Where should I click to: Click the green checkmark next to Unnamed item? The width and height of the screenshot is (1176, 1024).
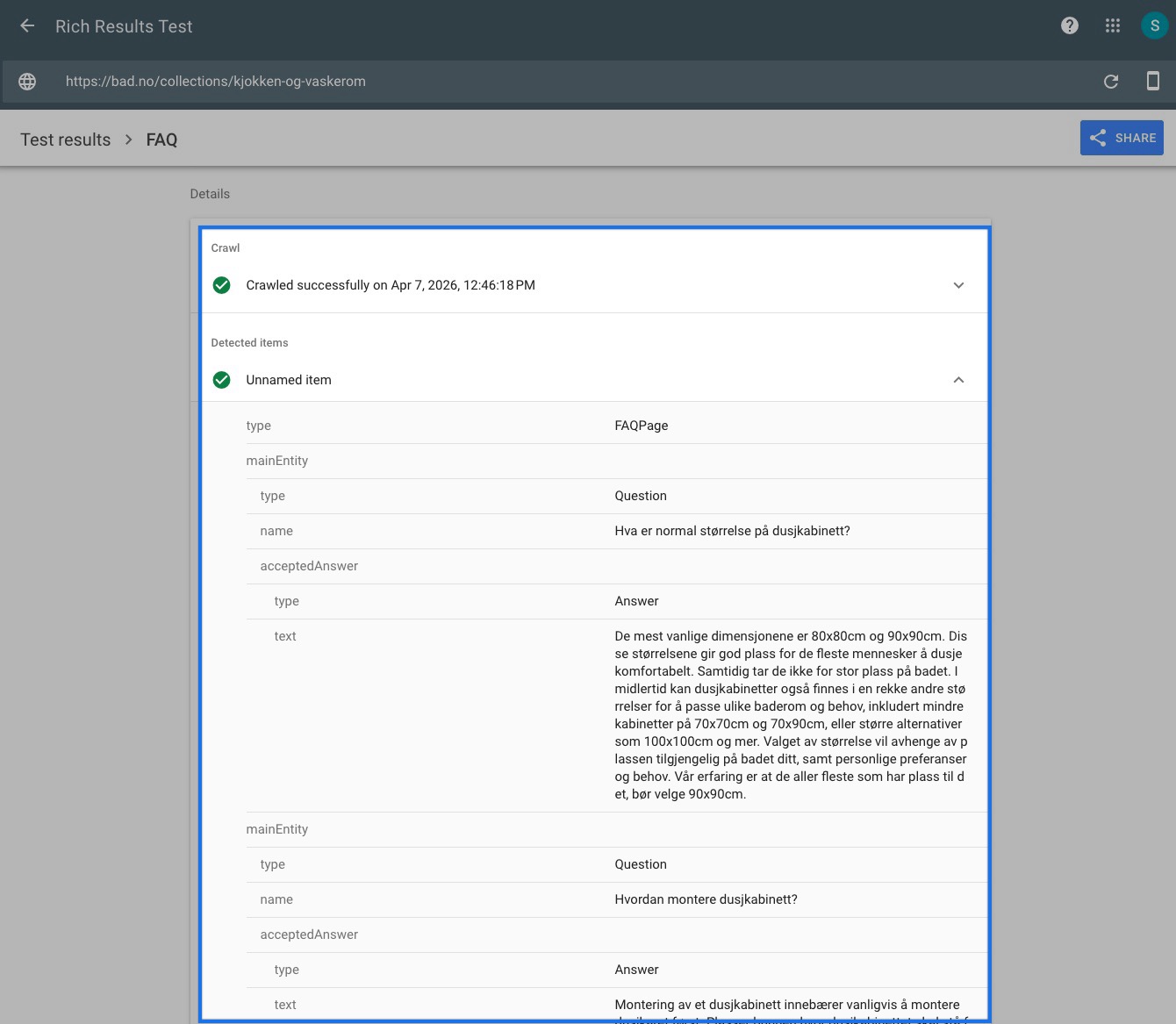221,380
